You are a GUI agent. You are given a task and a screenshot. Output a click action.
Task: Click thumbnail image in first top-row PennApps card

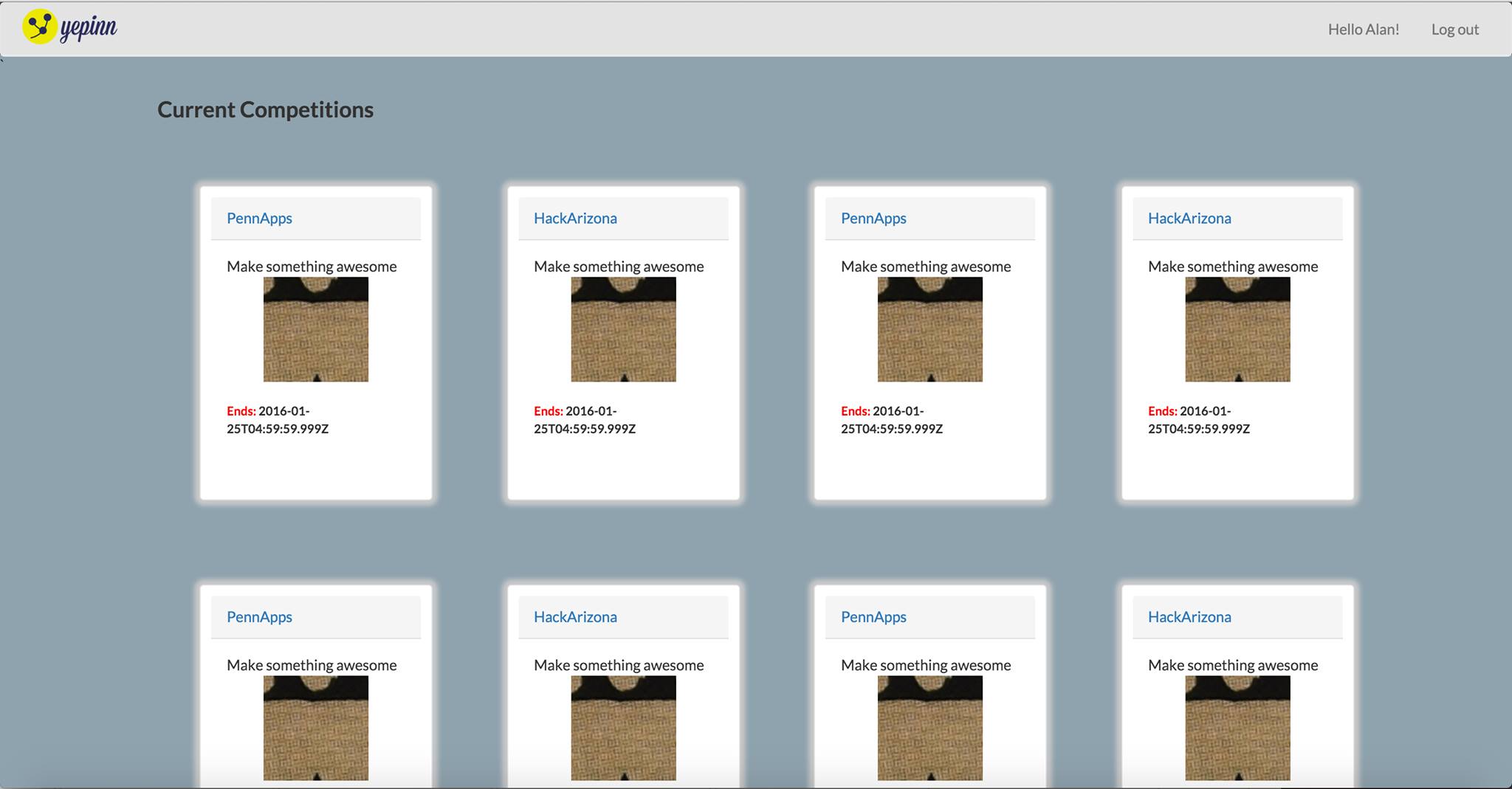tap(316, 329)
